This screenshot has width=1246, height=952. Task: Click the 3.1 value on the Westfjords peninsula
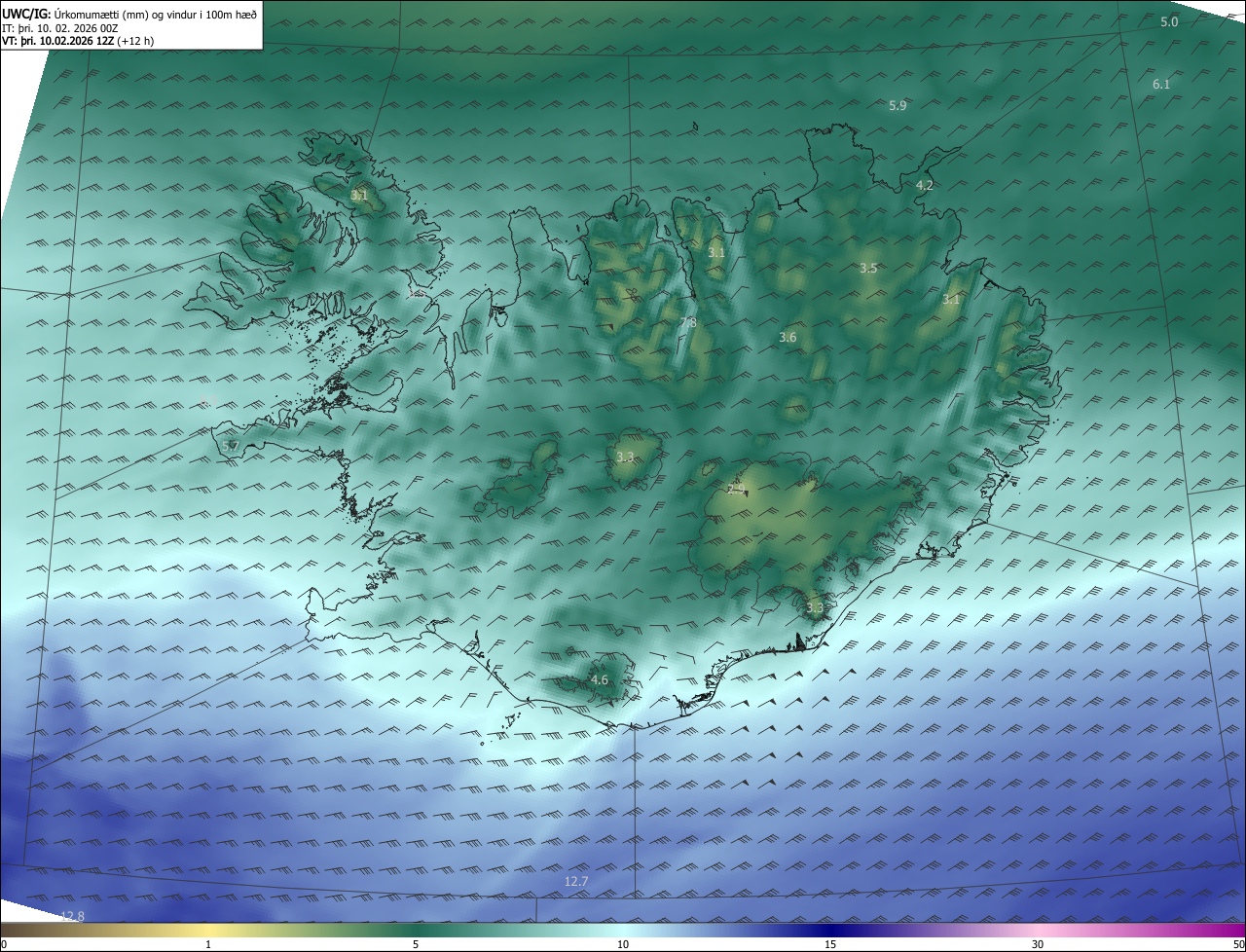point(359,196)
